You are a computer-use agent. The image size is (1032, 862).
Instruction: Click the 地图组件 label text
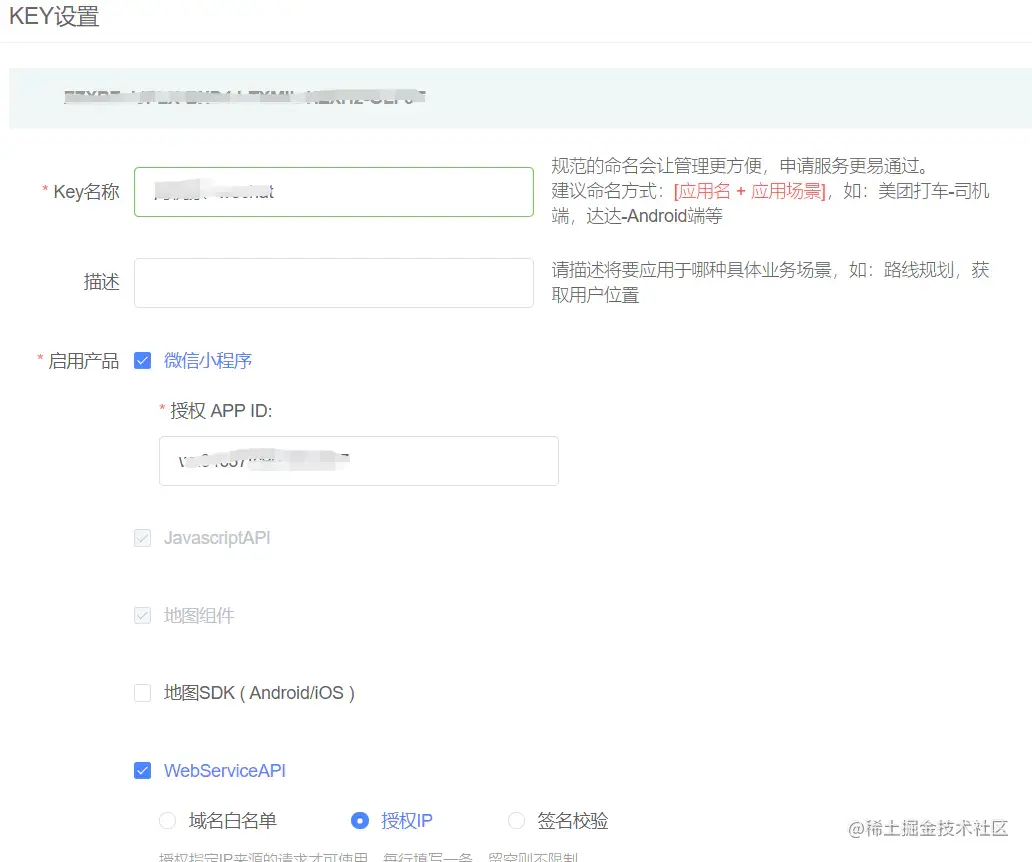point(199,615)
